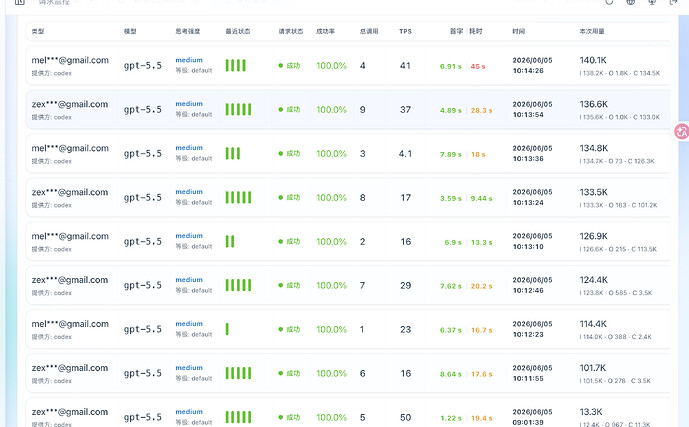689x427 pixels.
Task: Click usage value 124.4K
Action: pyautogui.click(x=594, y=280)
